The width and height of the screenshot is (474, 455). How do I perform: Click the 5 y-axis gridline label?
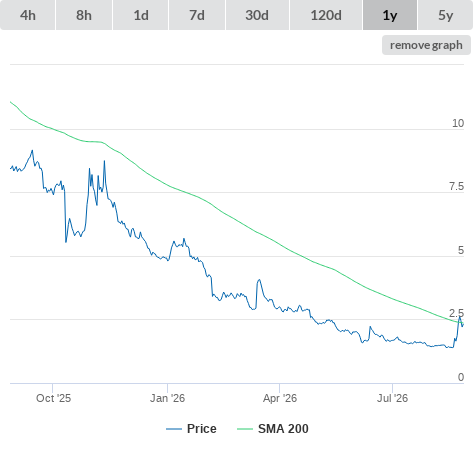(x=461, y=250)
